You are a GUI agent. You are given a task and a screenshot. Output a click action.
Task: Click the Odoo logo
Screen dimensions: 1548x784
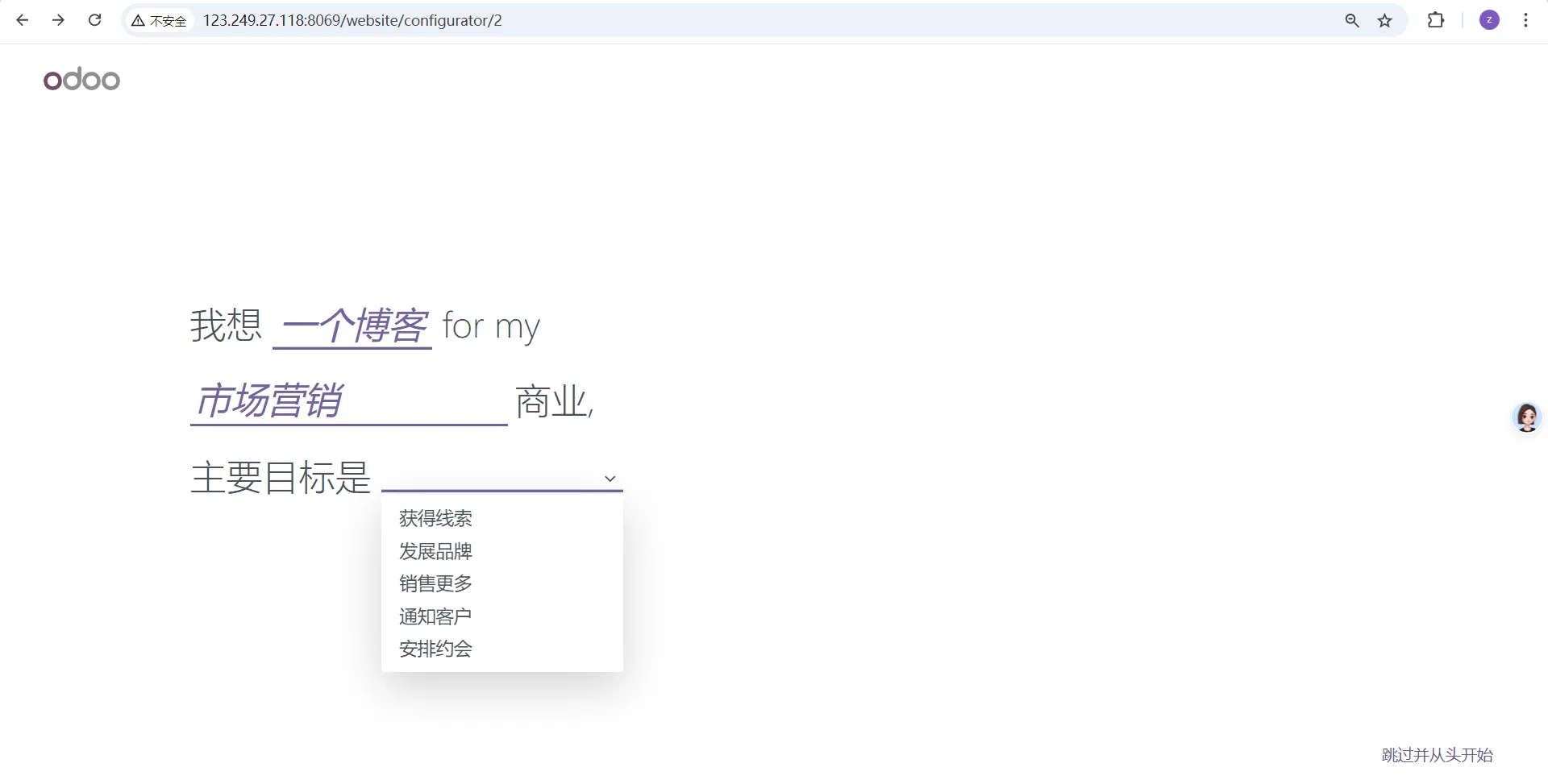(x=81, y=79)
